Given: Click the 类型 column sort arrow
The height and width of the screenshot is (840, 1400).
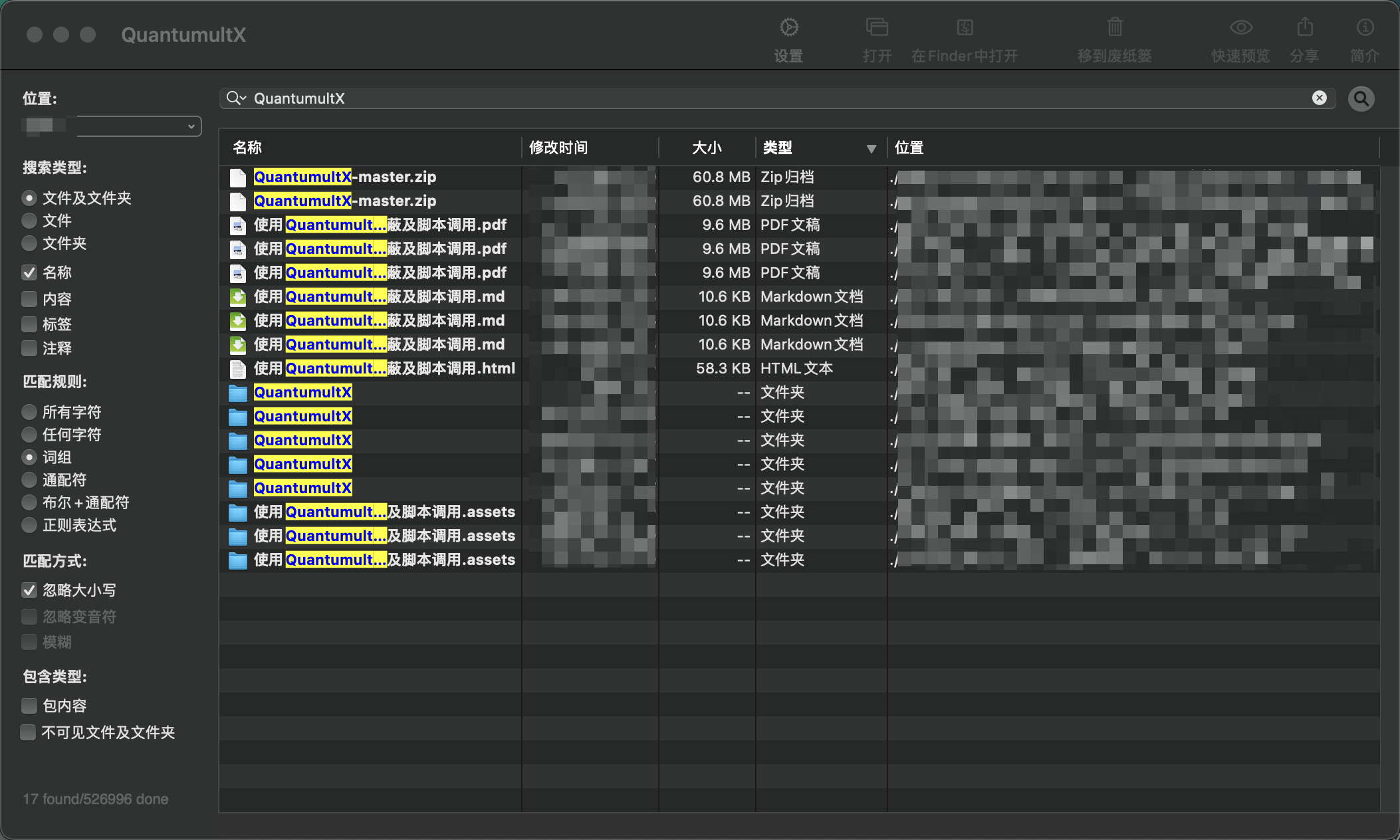Looking at the screenshot, I should (871, 148).
